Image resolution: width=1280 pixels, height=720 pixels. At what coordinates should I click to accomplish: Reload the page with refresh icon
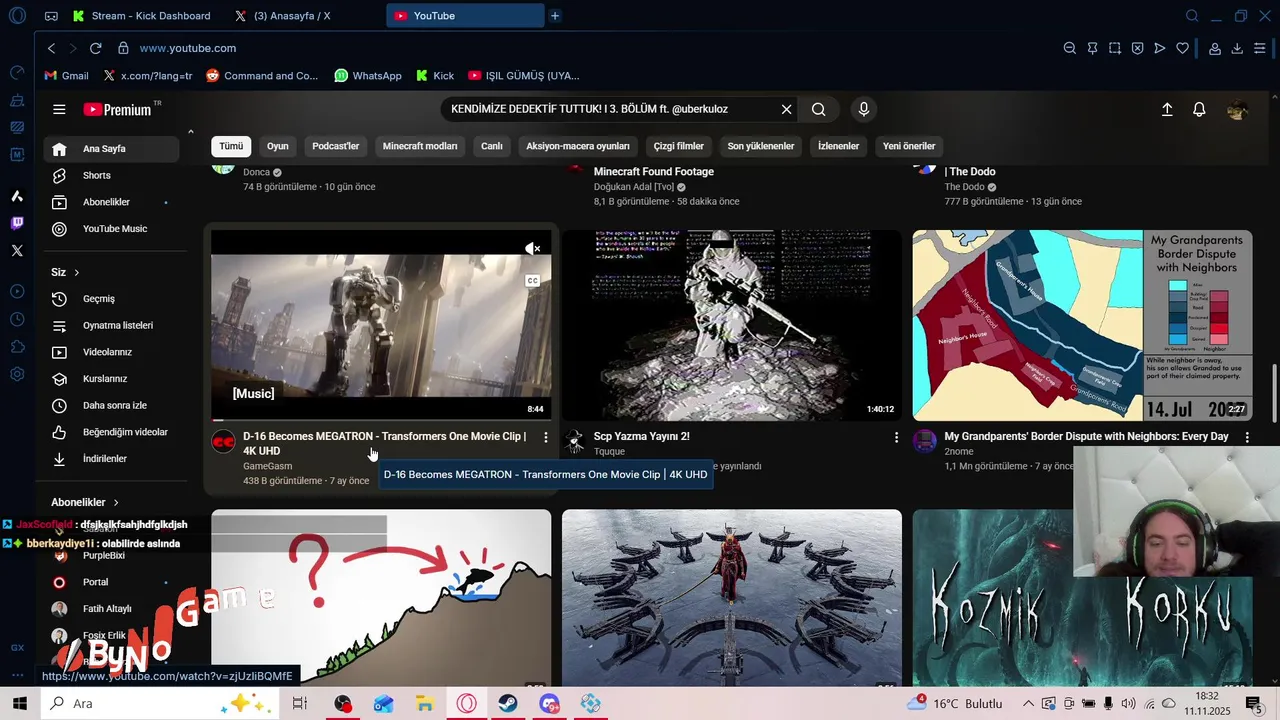click(96, 48)
